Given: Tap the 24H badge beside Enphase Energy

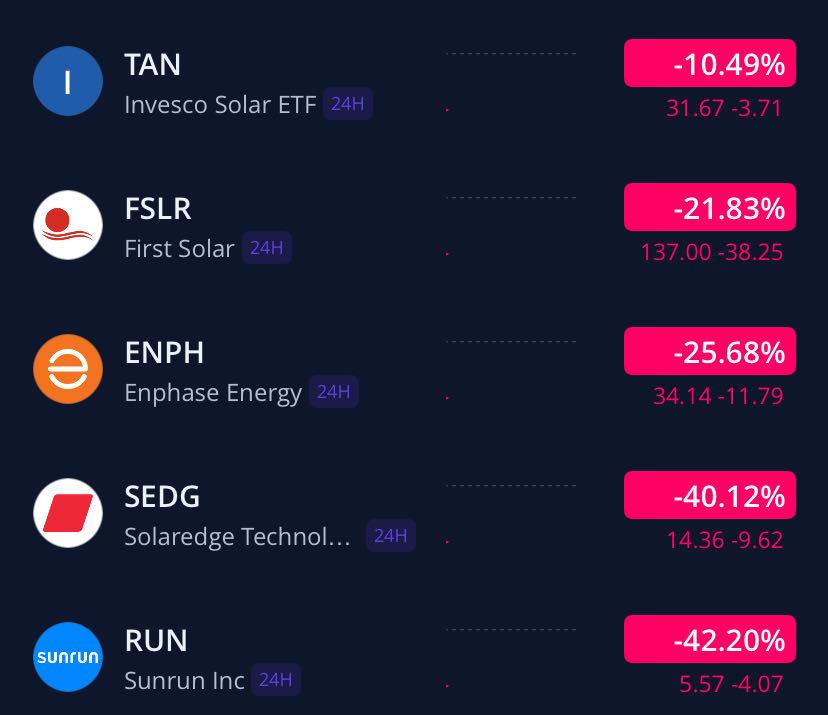Looking at the screenshot, I should (333, 392).
